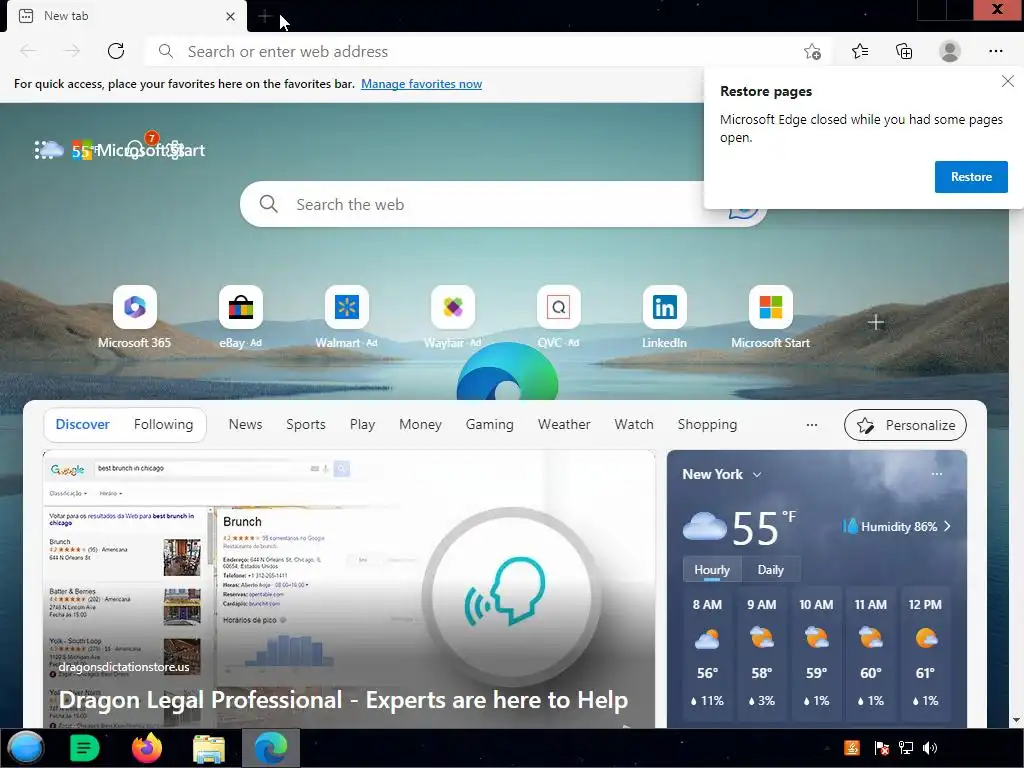Open a new tab with the plus button
Image resolution: width=1024 pixels, height=768 pixels.
(x=264, y=16)
